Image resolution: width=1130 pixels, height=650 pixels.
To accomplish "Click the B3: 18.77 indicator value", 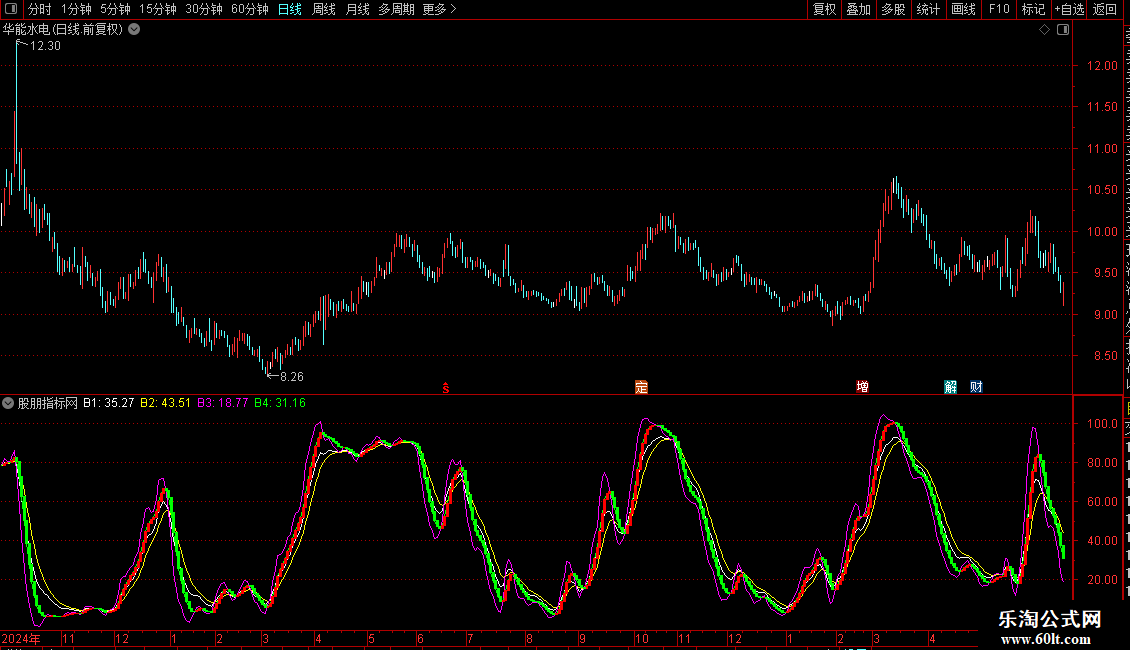I will (x=222, y=403).
